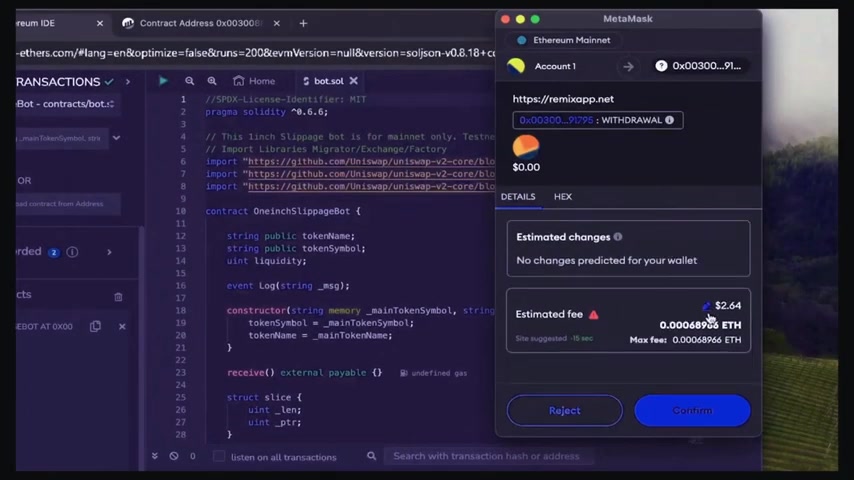Click the browser address bar URL
854x480 pixels.
pyautogui.click(x=256, y=53)
